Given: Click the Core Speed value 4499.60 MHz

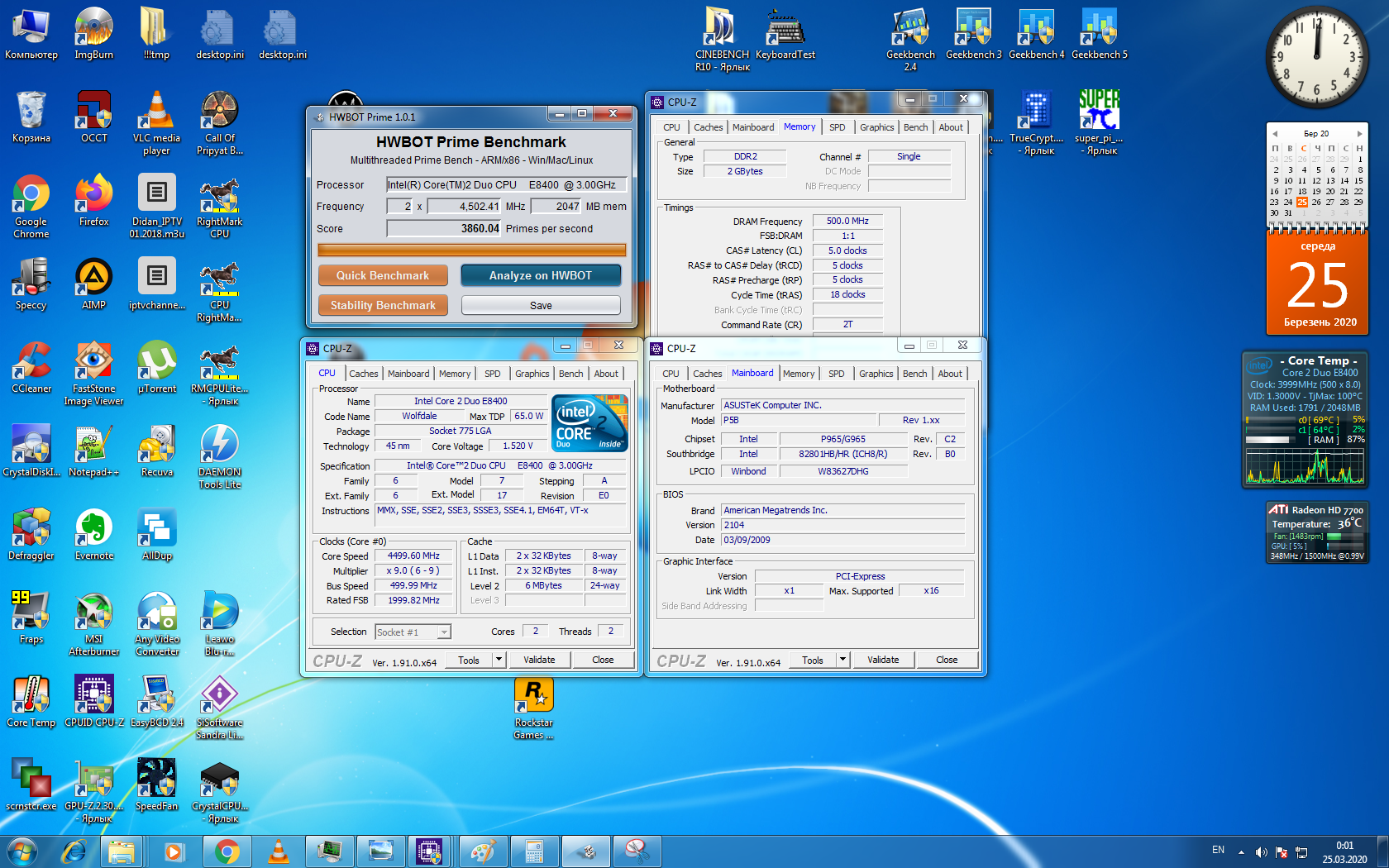Looking at the screenshot, I should point(413,556).
